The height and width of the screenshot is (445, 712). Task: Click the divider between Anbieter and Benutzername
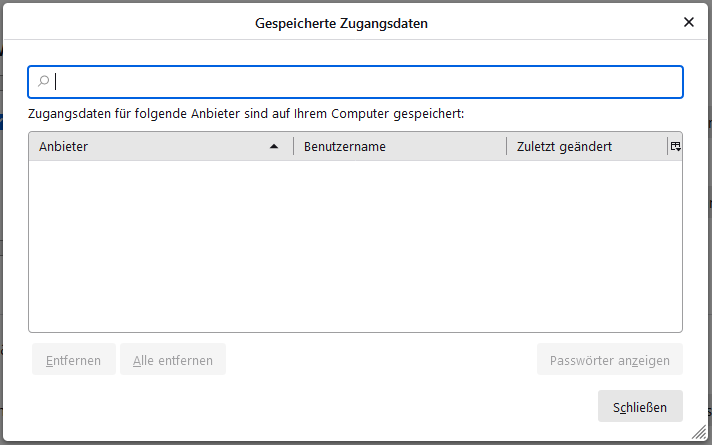coord(293,146)
